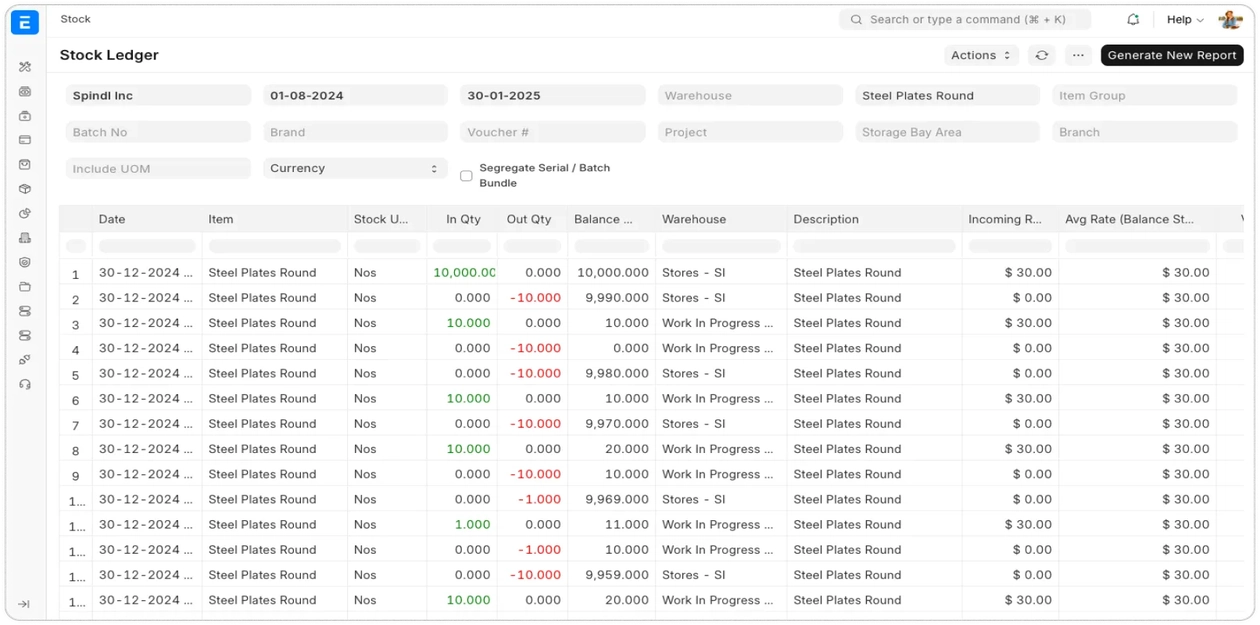Open the Help dropdown menu

pyautogui.click(x=1185, y=20)
